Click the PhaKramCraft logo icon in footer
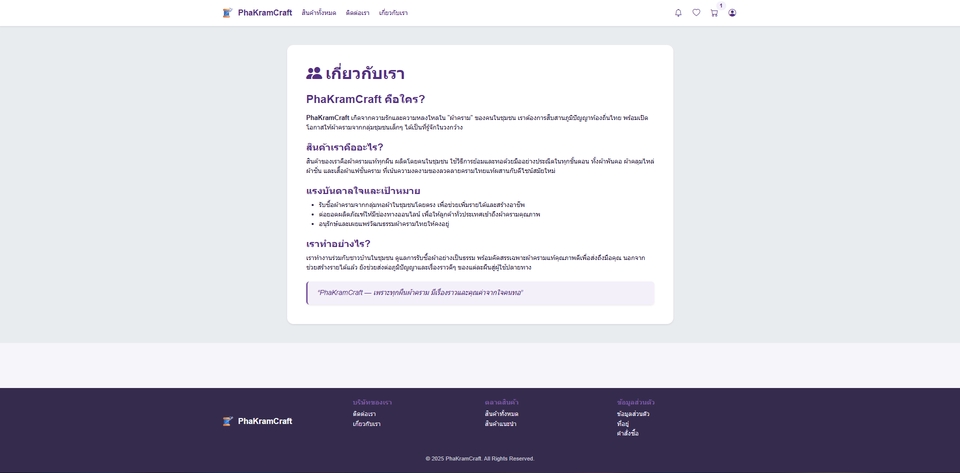 [x=228, y=421]
